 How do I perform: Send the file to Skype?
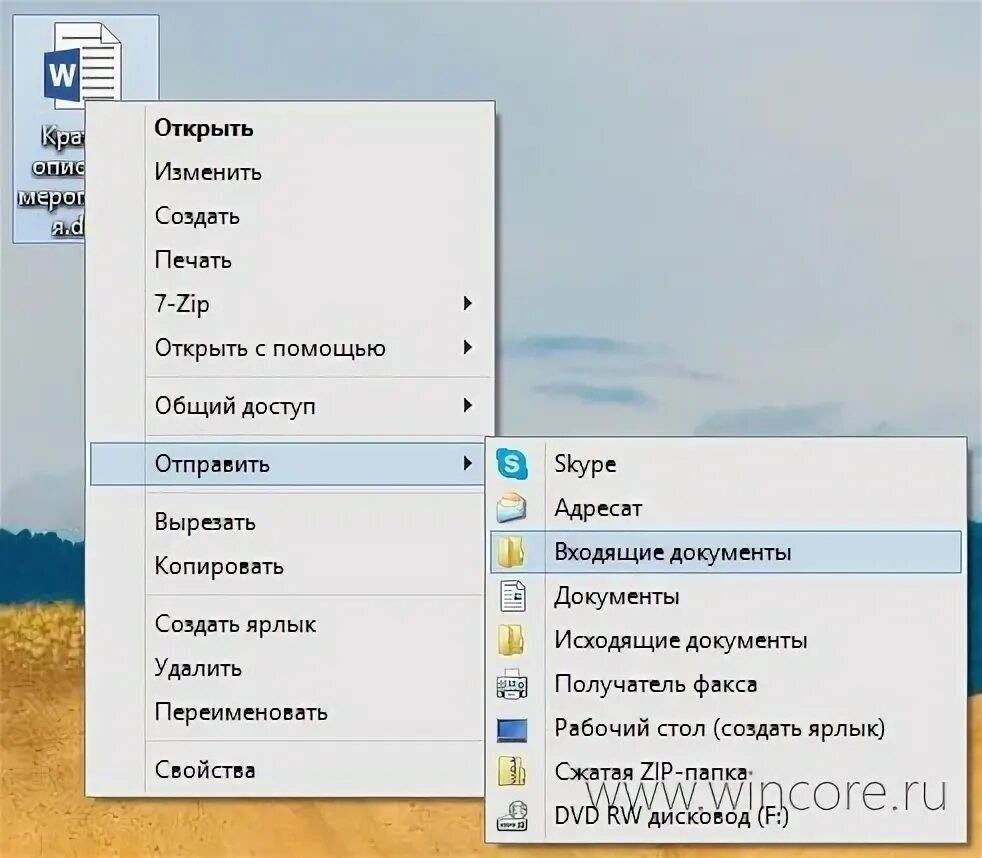(x=726, y=464)
